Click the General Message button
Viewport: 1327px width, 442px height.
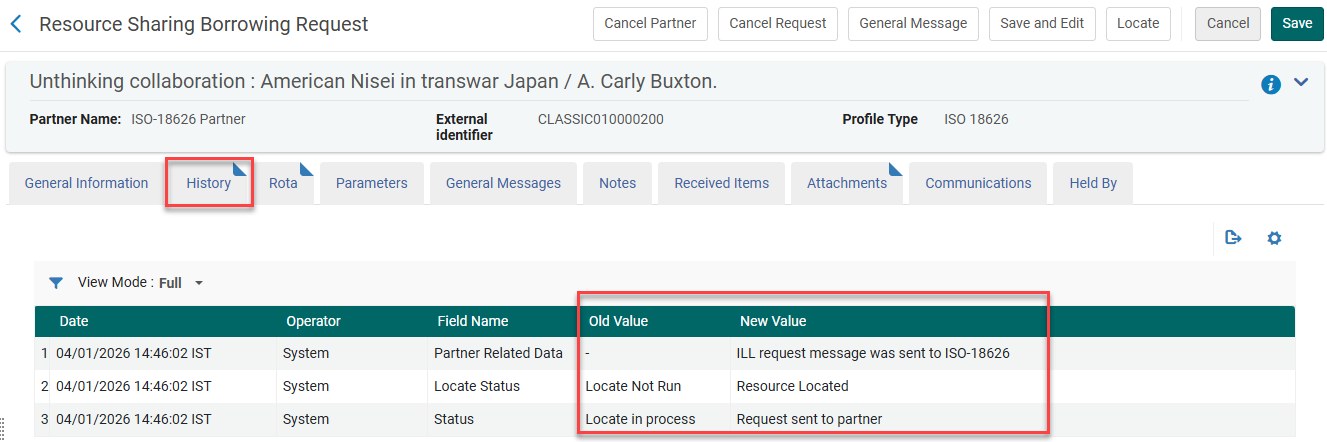point(913,24)
